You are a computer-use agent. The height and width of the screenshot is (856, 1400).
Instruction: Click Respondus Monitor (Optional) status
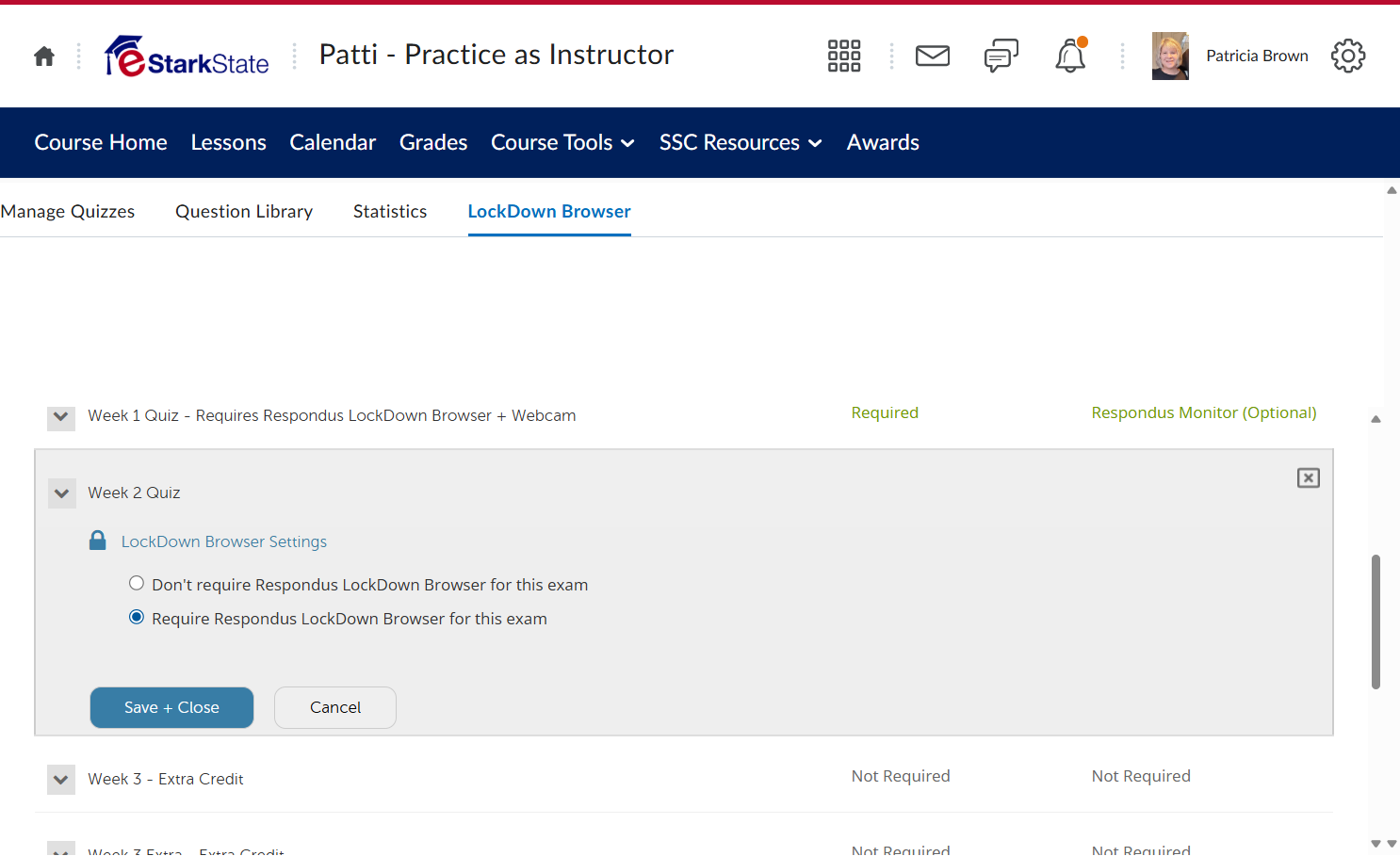pos(1204,412)
